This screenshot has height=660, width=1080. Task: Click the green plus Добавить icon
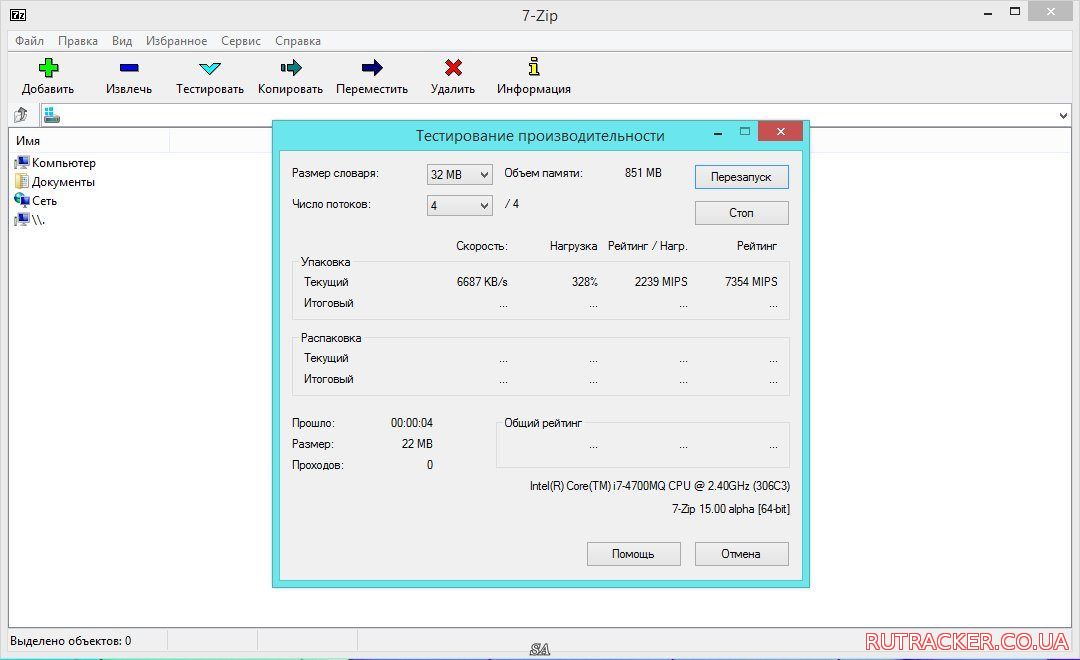(x=48, y=68)
